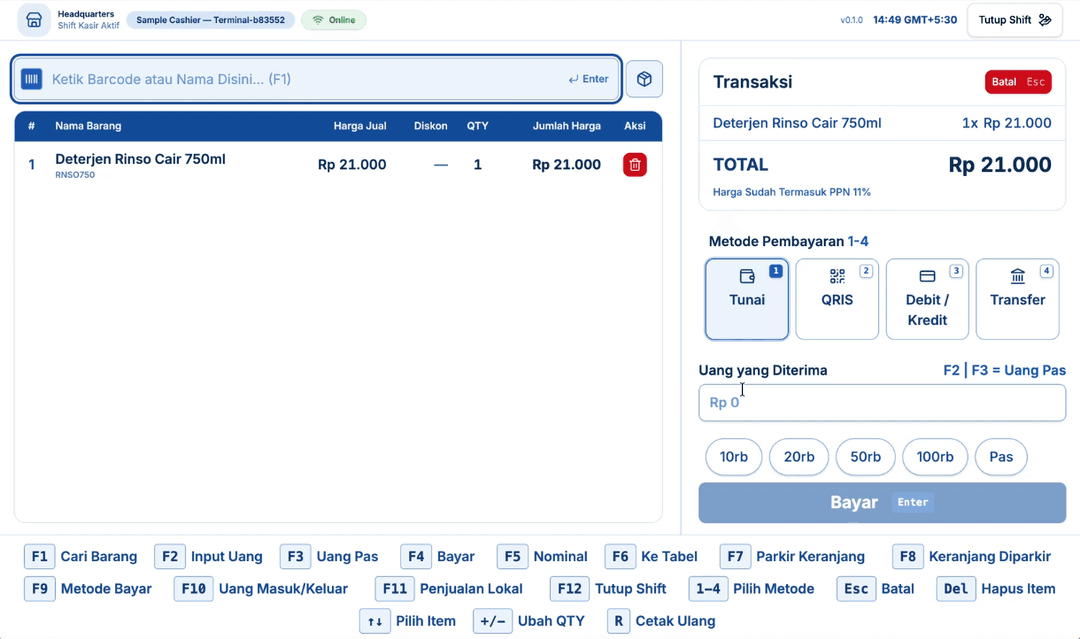The width and height of the screenshot is (1080, 639).
Task: Click the Diskon column header
Action: (x=430, y=126)
